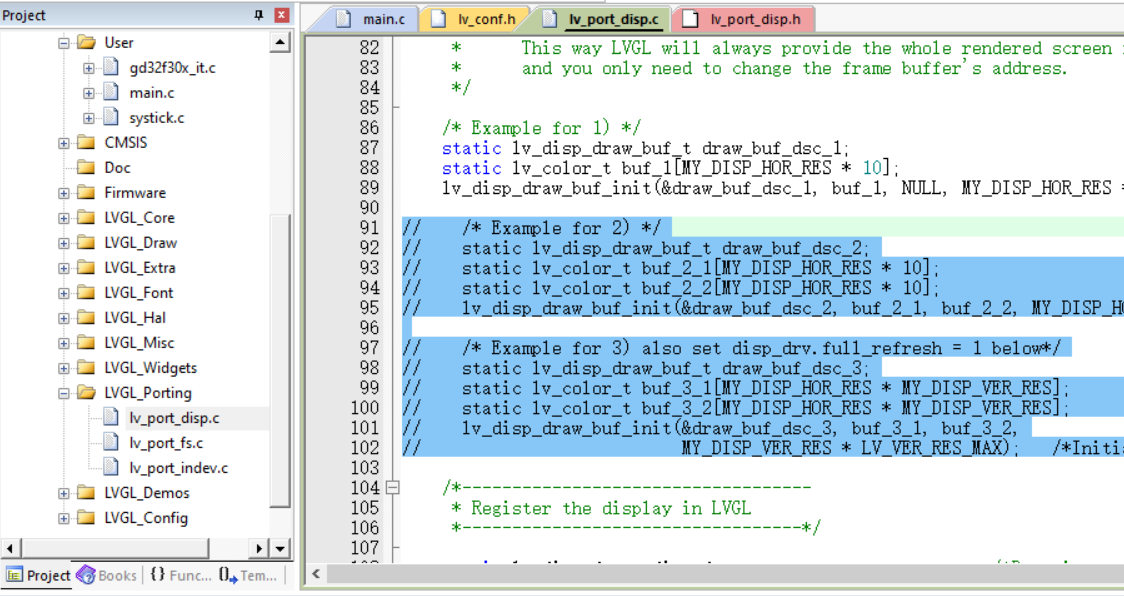Open the Templates tab

(248, 575)
